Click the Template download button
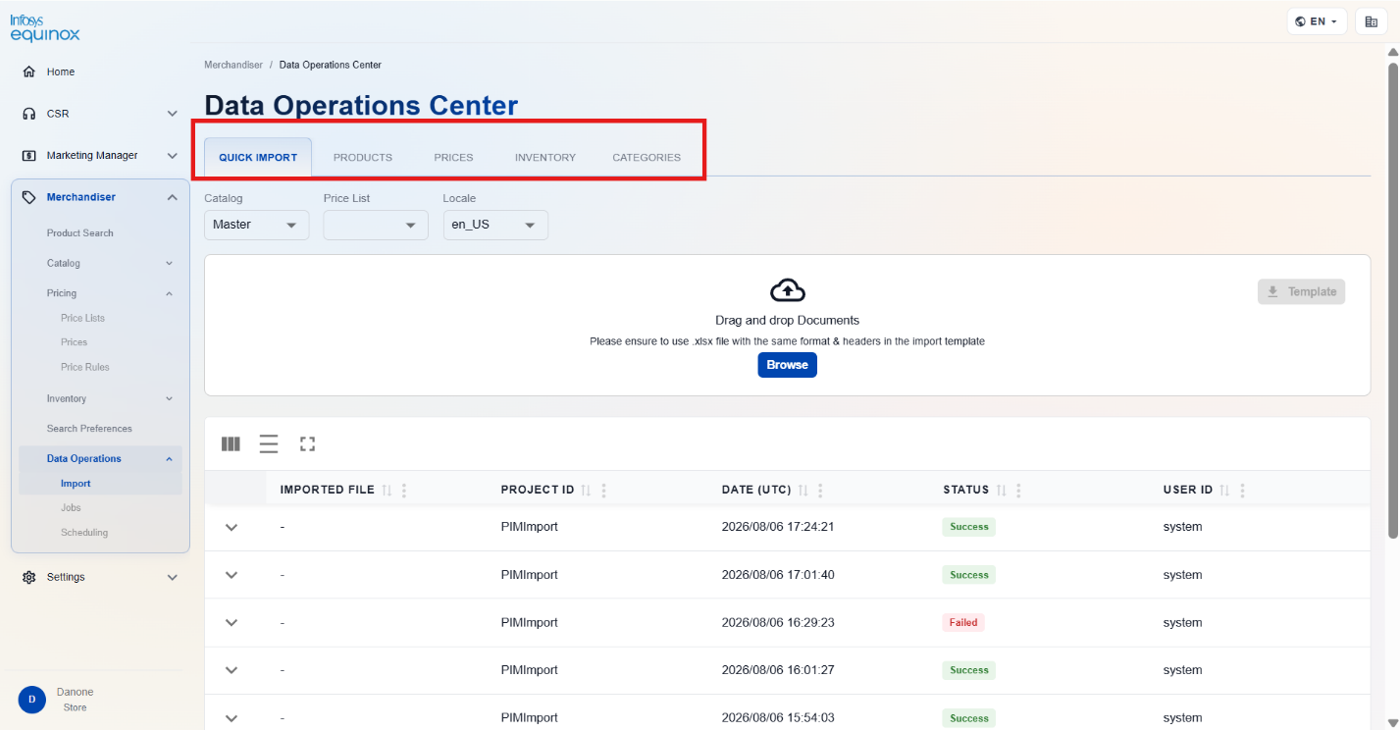 tap(1301, 292)
